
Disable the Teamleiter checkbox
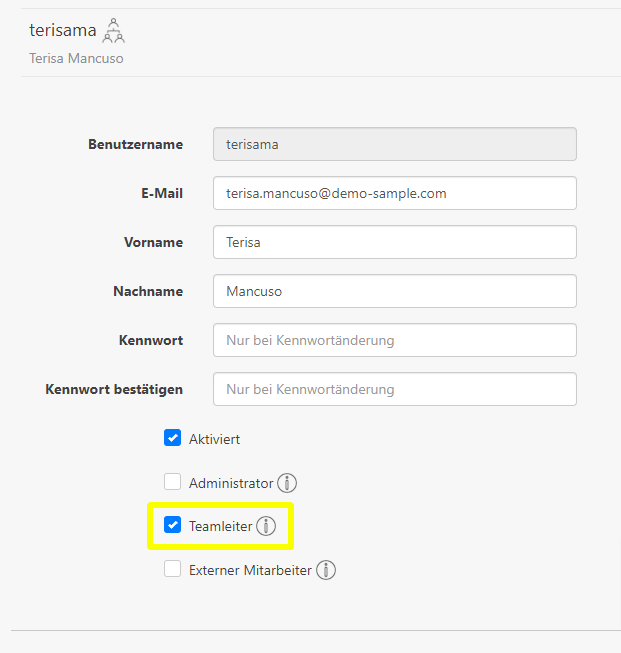point(173,525)
